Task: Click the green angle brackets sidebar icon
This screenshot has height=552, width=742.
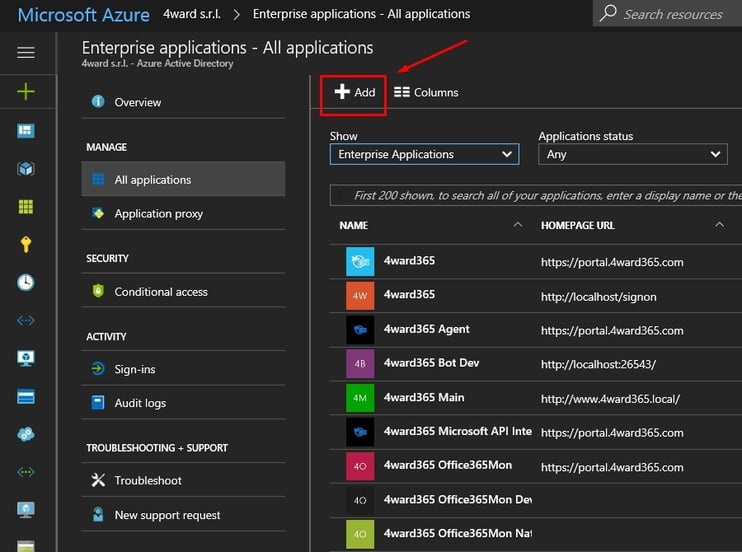Action: click(26, 472)
